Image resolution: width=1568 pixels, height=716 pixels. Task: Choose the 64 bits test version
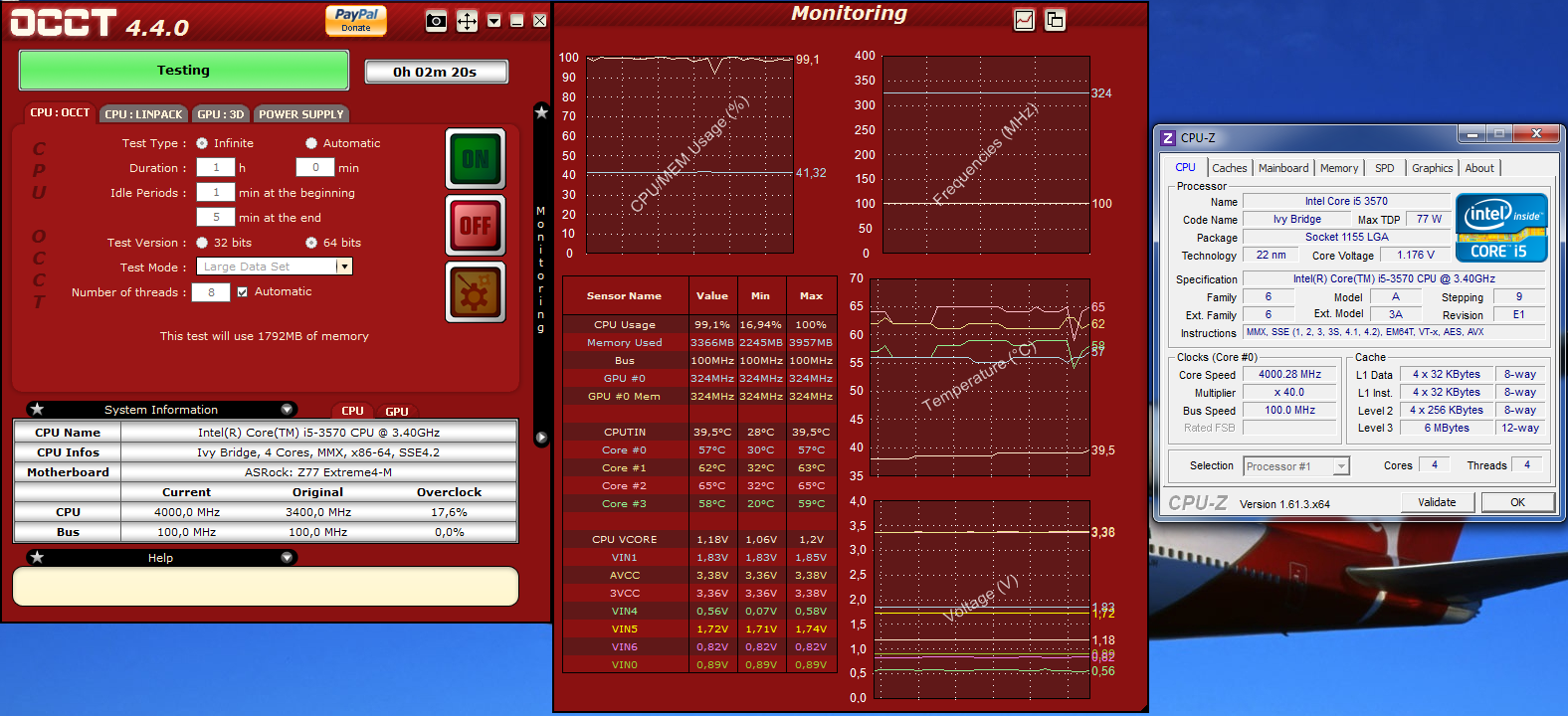tap(311, 243)
